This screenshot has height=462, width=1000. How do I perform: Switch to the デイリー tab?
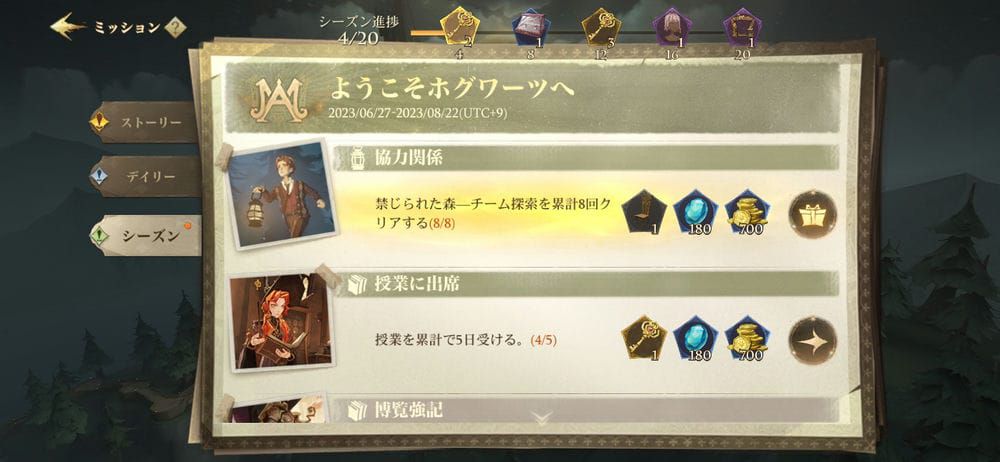click(144, 177)
